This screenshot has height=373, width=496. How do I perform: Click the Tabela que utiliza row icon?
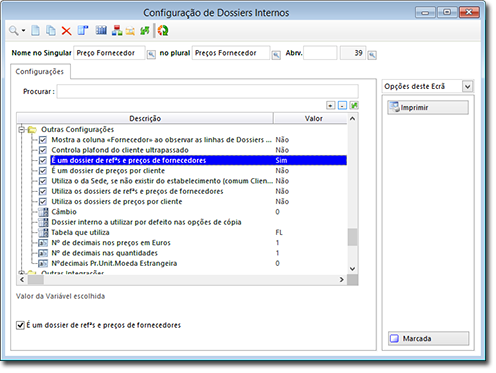point(43,233)
